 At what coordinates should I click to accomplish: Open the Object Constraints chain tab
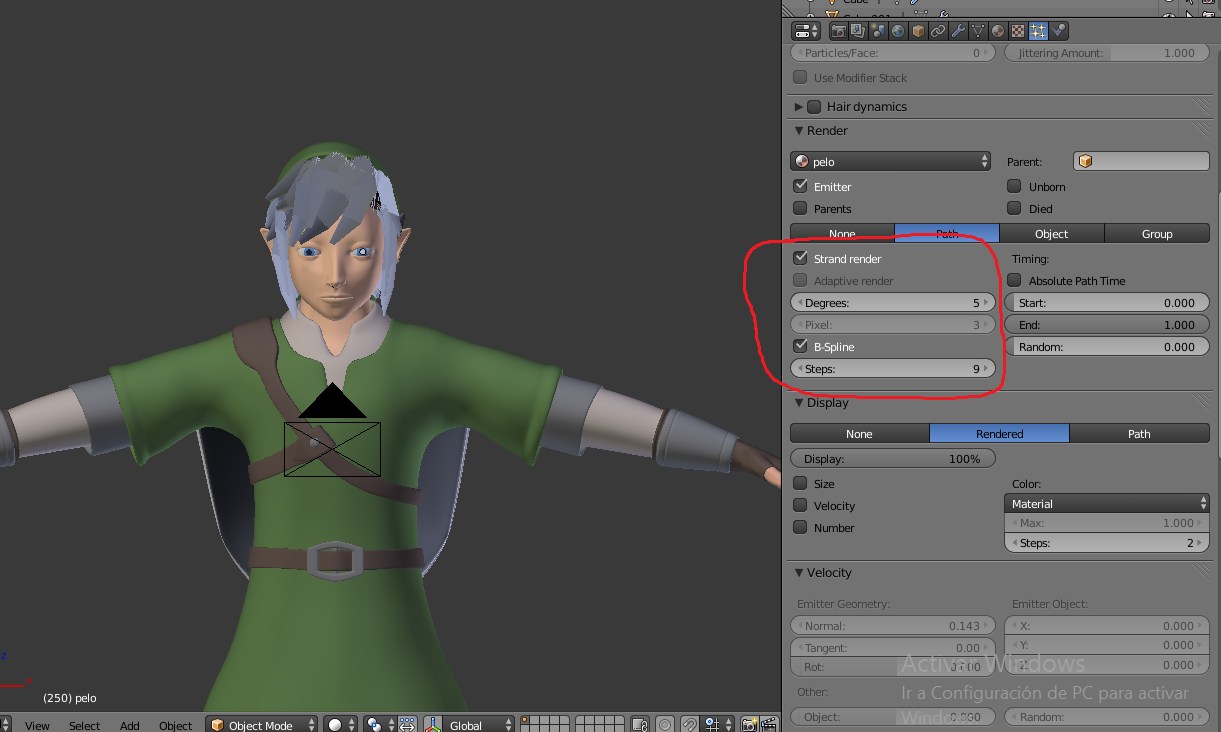[x=938, y=31]
